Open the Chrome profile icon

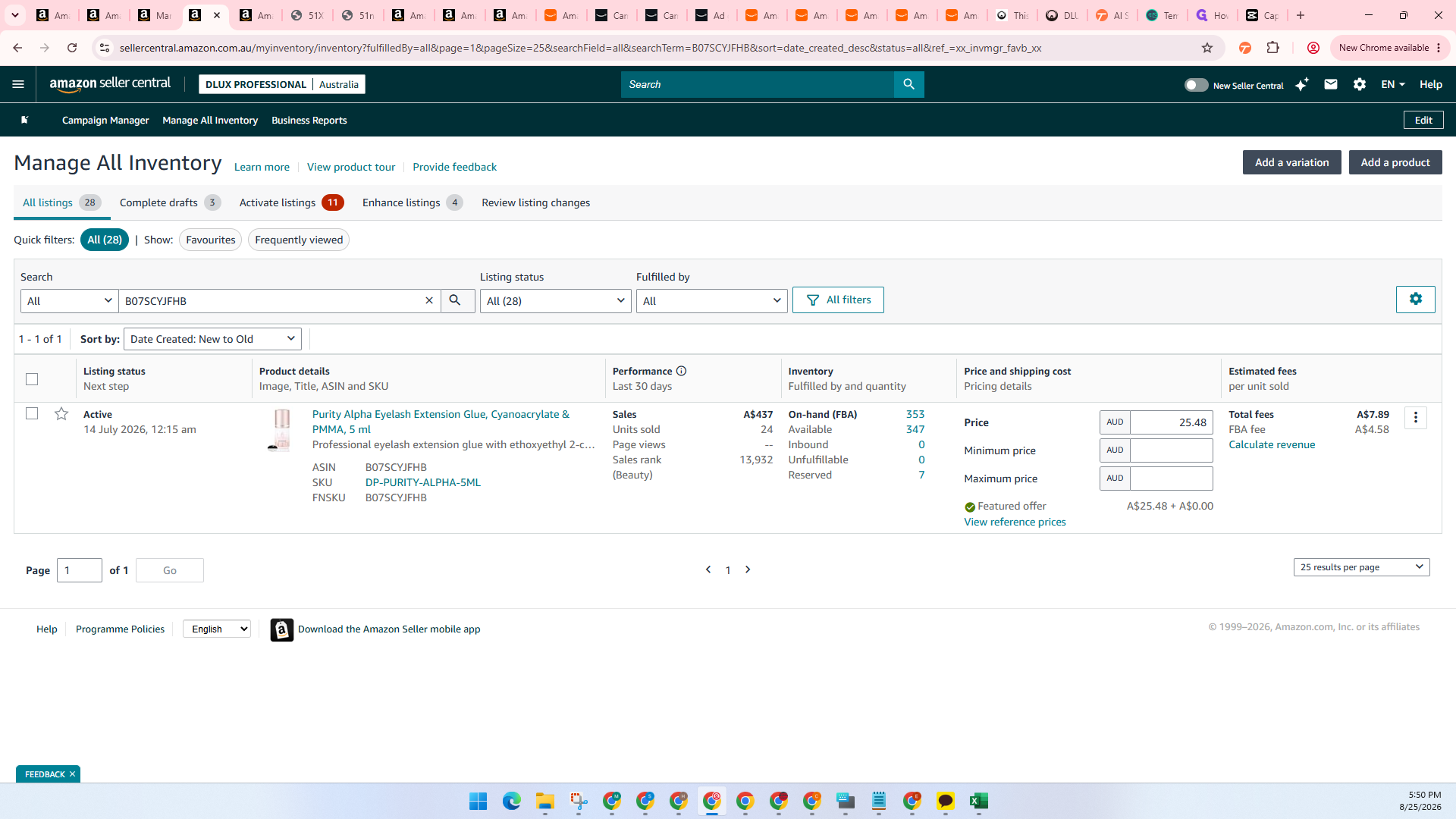[1313, 48]
